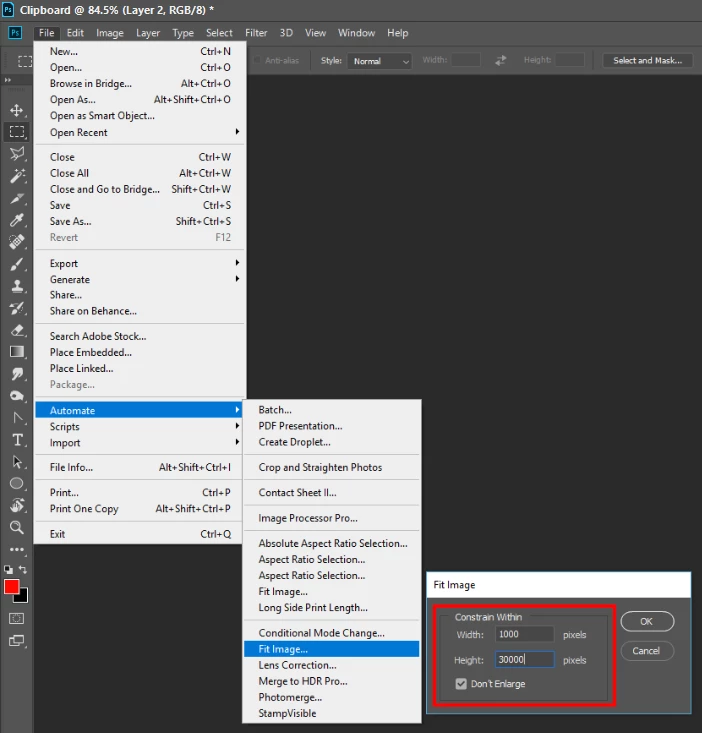Screen dimensions: 702x733
Task: Choose Place Embedded... from File menu
Action: click(x=140, y=352)
